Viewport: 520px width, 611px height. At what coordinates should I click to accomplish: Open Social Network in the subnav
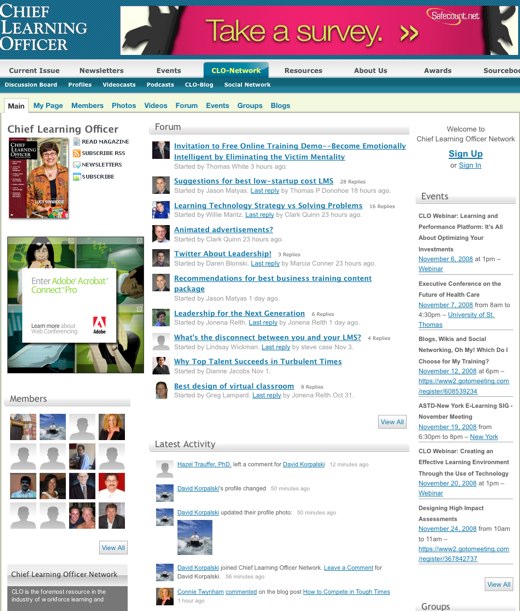click(x=247, y=85)
